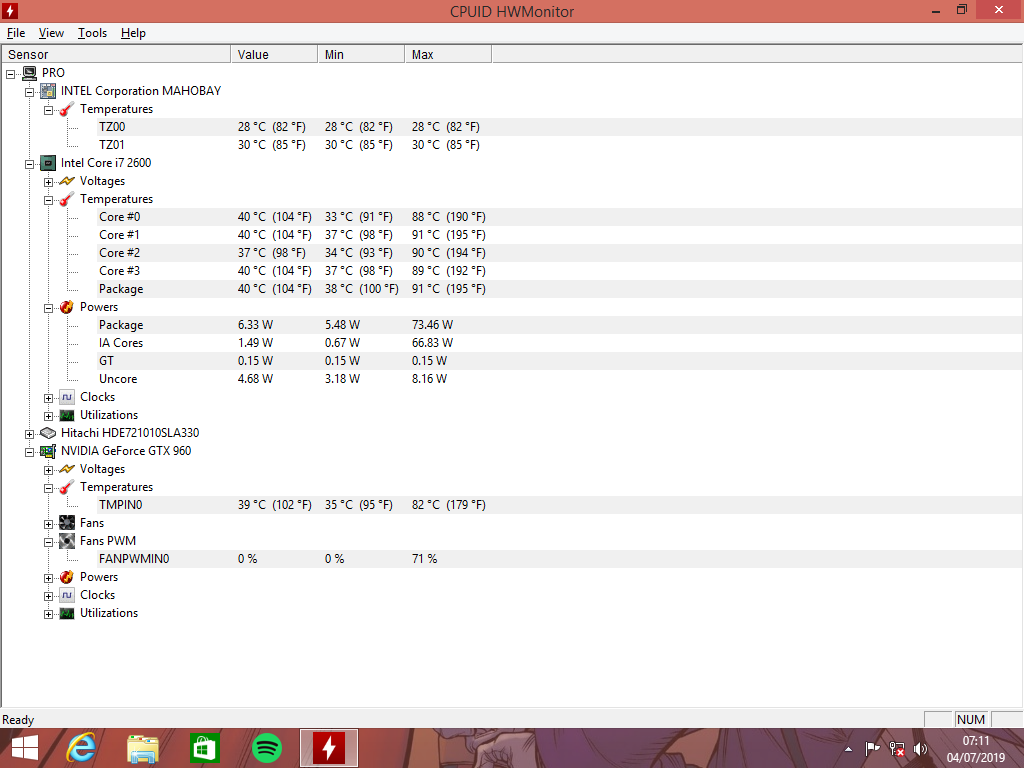Click the HWMonitor taskbar button
Screen dimensions: 1024x768
(328, 748)
